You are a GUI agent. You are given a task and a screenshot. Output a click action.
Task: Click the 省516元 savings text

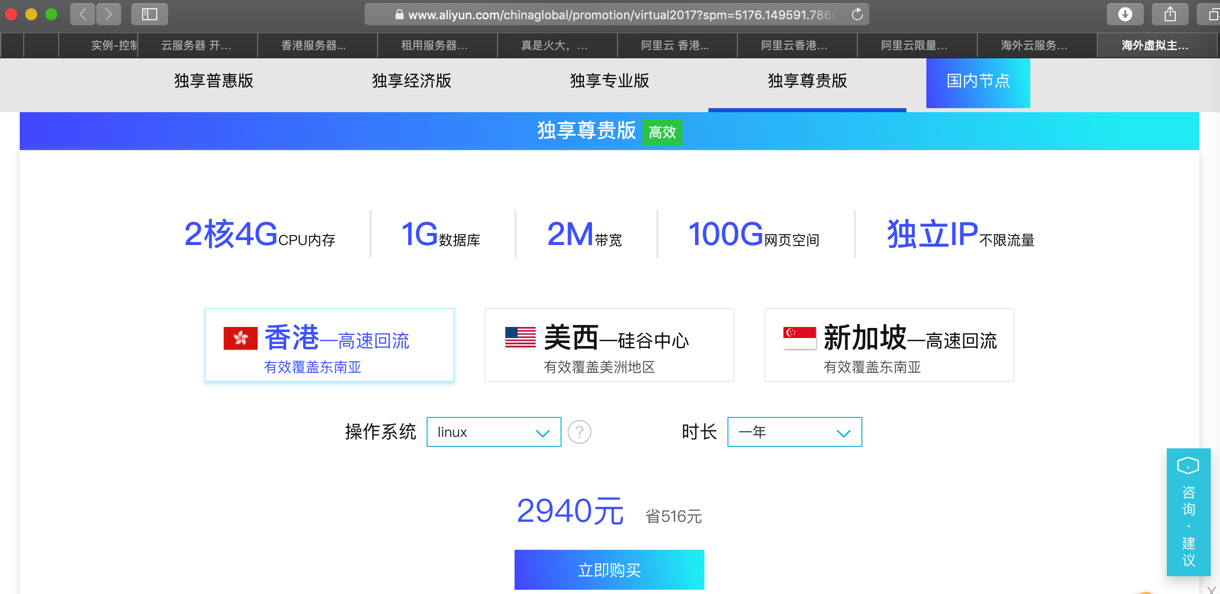[x=674, y=517]
